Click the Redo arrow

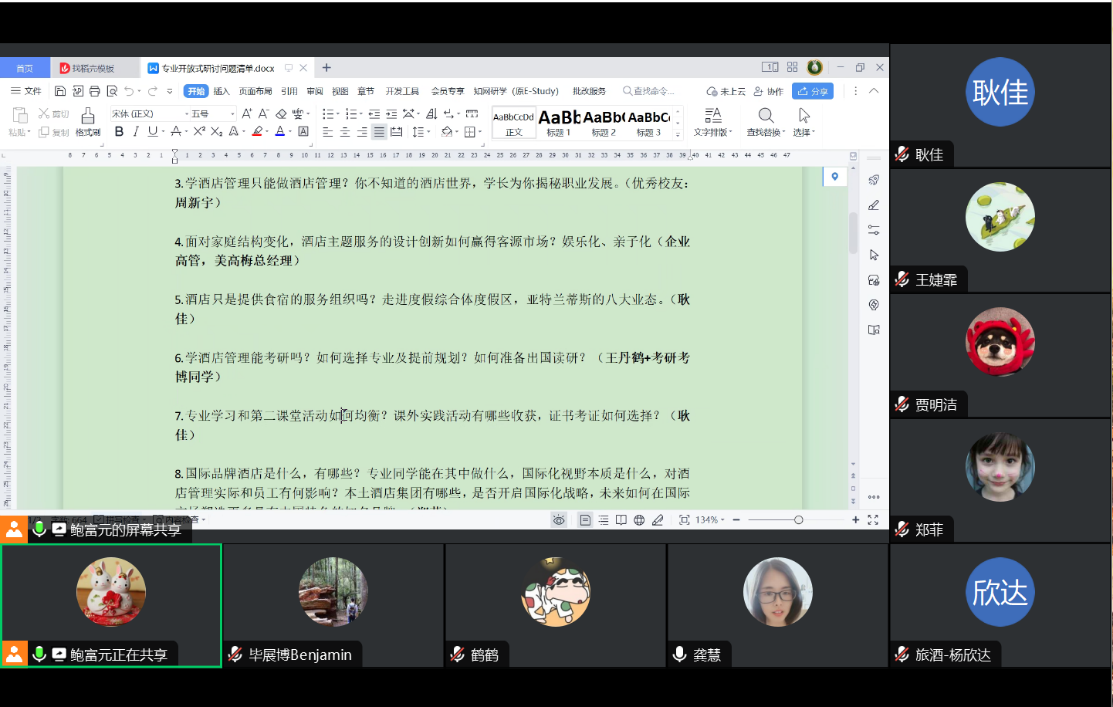[152, 91]
